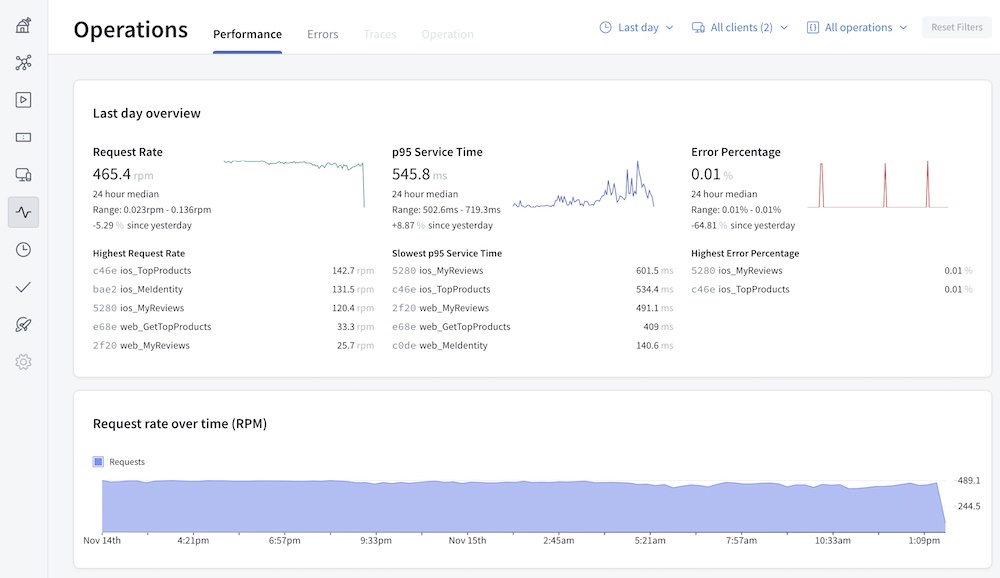Click the play button explorer icon
The height and width of the screenshot is (578, 1000).
pos(23,100)
